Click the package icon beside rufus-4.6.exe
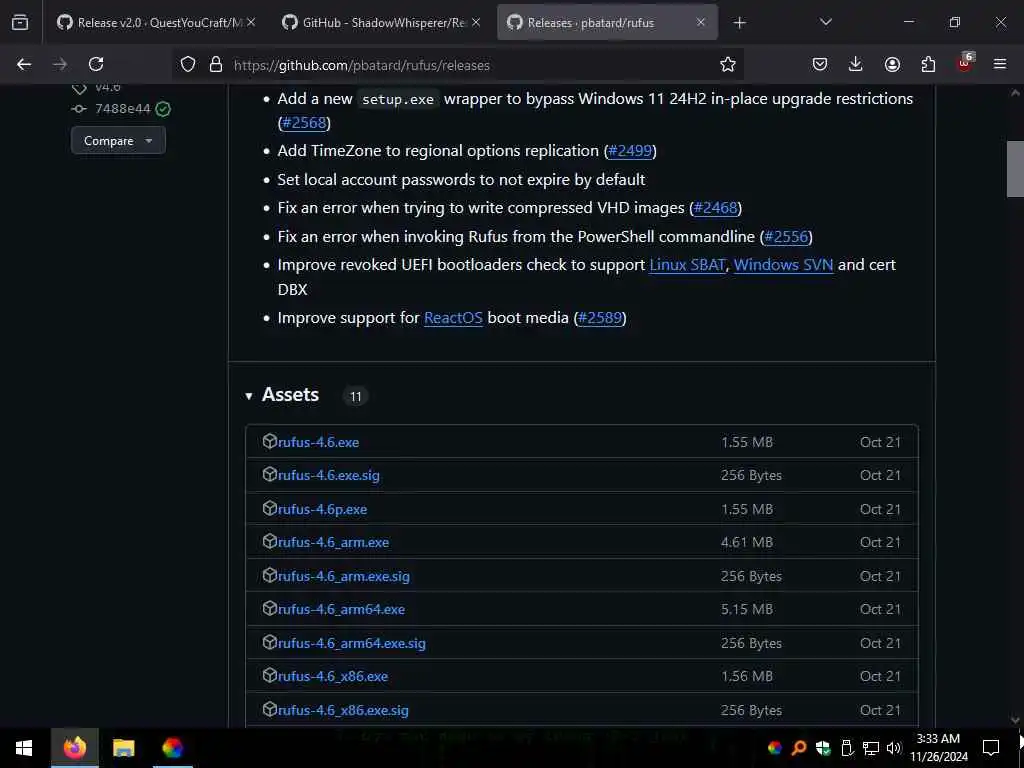1024x768 pixels. (x=269, y=441)
